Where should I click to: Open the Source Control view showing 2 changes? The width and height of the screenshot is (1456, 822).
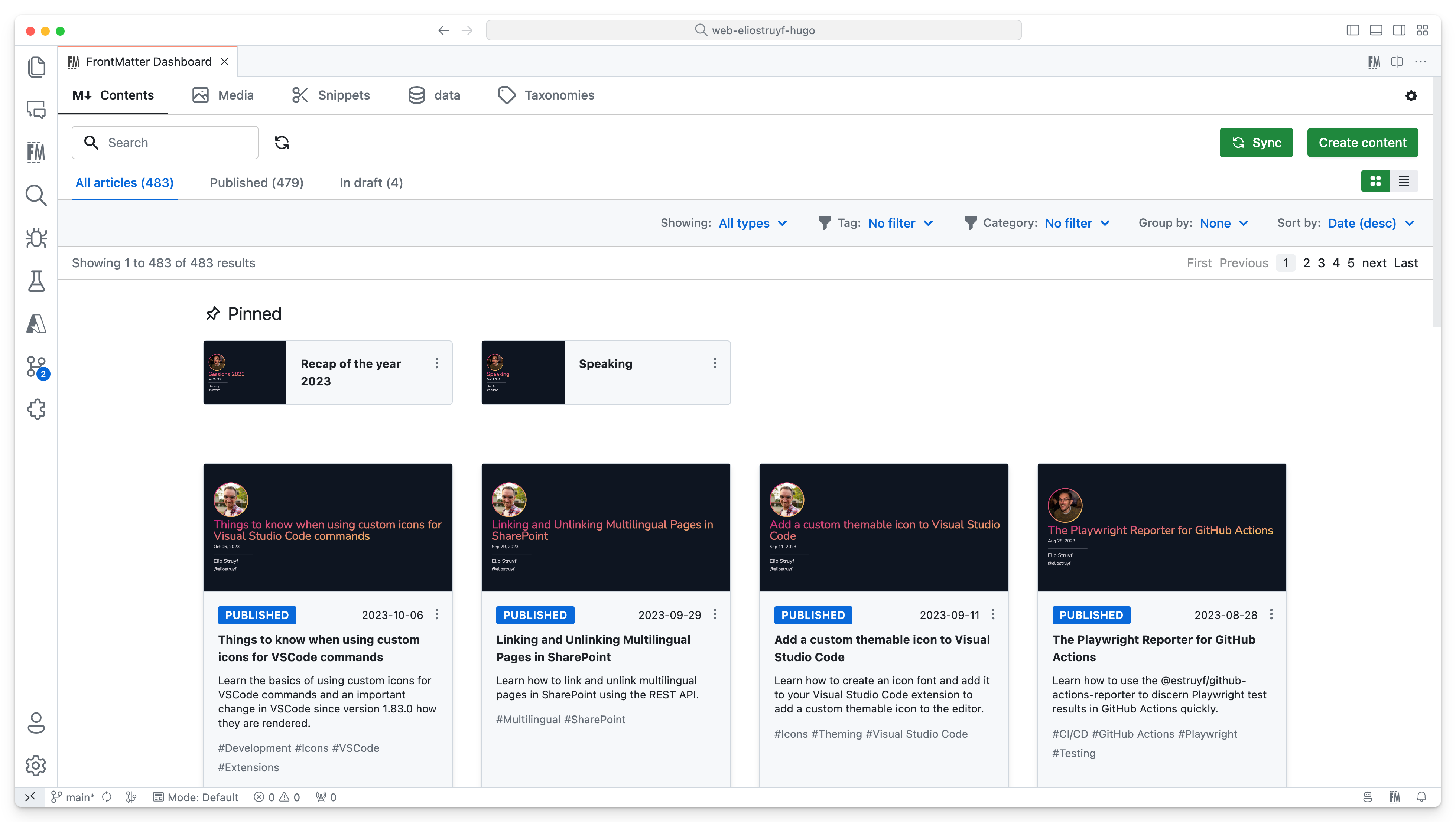tap(37, 367)
